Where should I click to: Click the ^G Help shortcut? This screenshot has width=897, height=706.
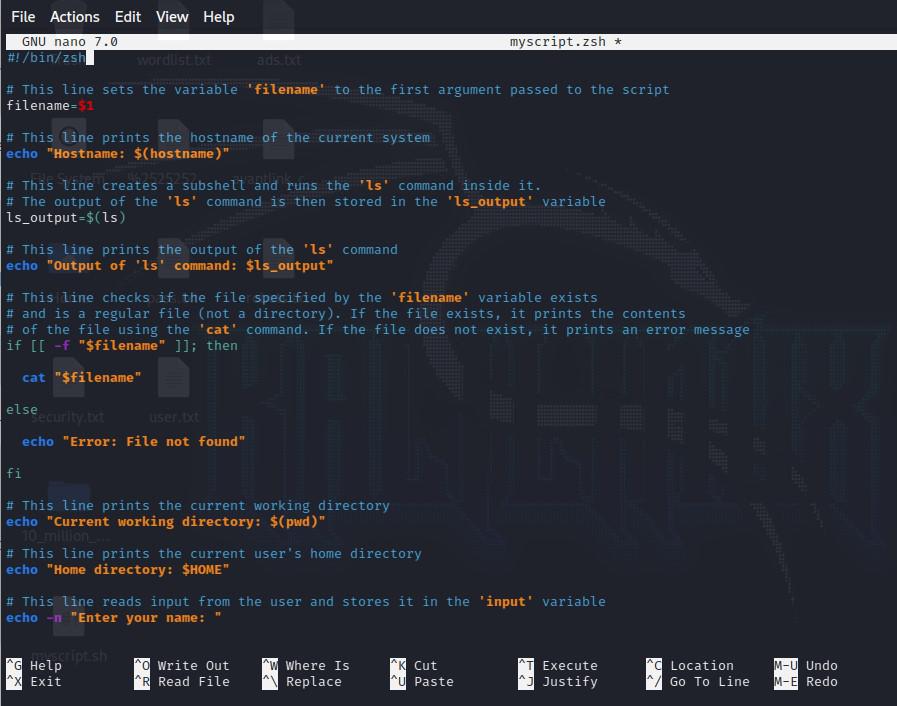click(34, 665)
